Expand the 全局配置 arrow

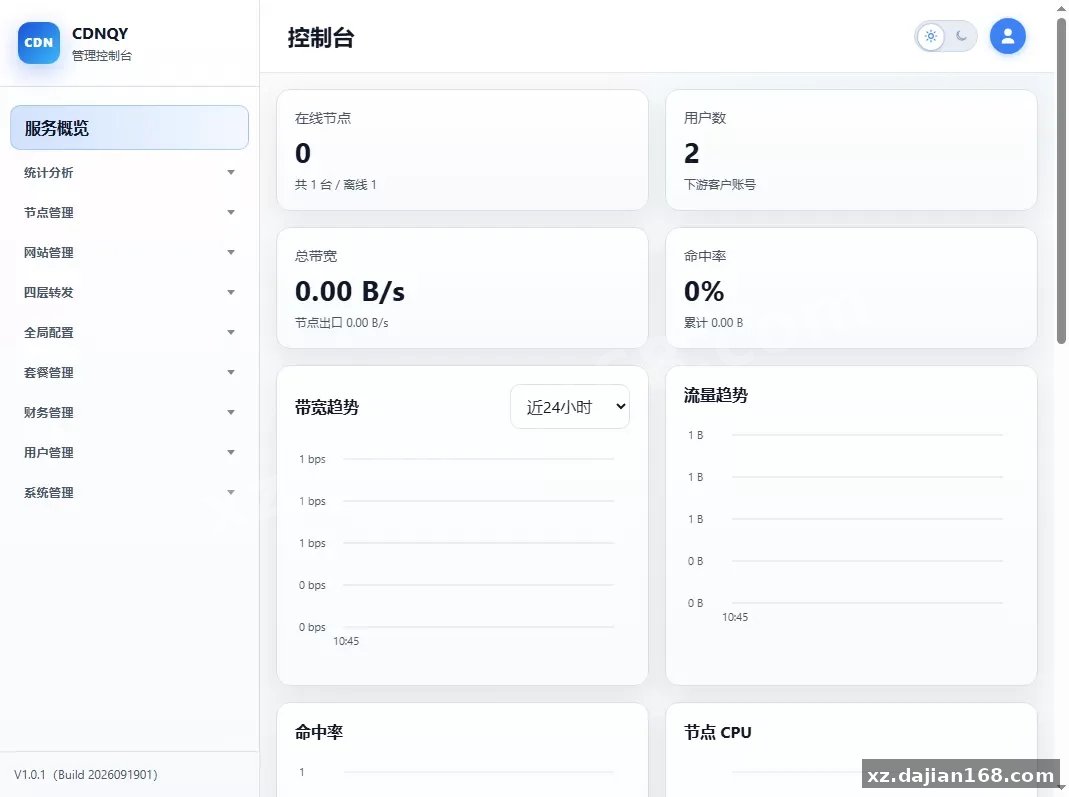pos(231,333)
